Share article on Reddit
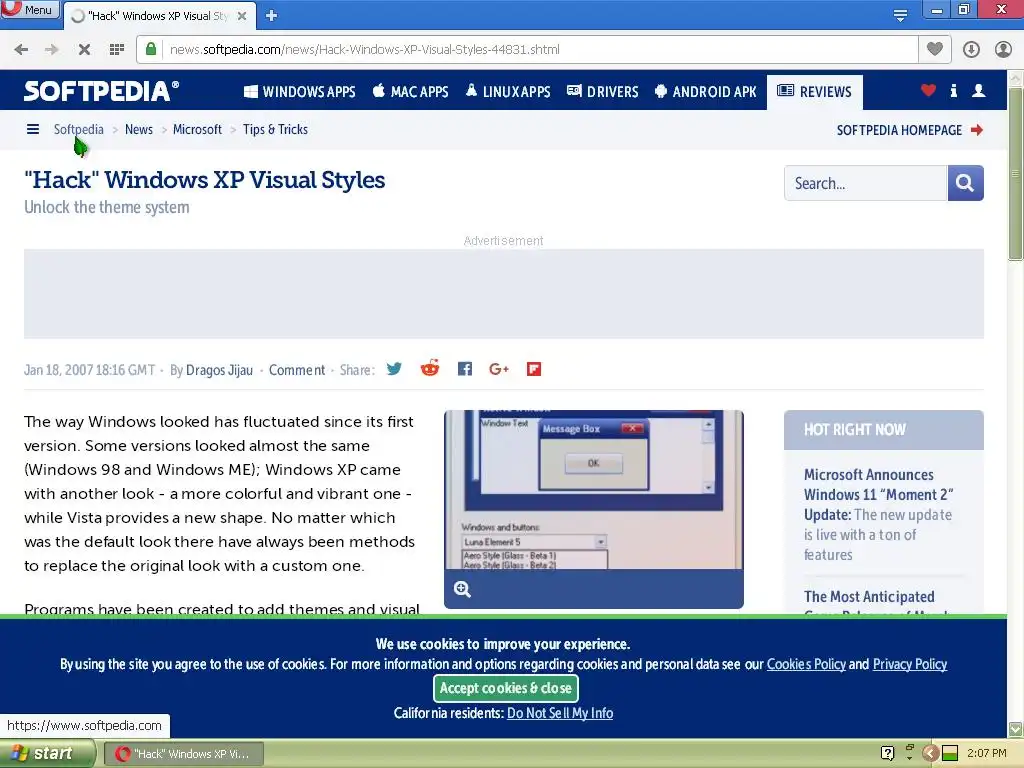The image size is (1024, 768). pyautogui.click(x=430, y=368)
